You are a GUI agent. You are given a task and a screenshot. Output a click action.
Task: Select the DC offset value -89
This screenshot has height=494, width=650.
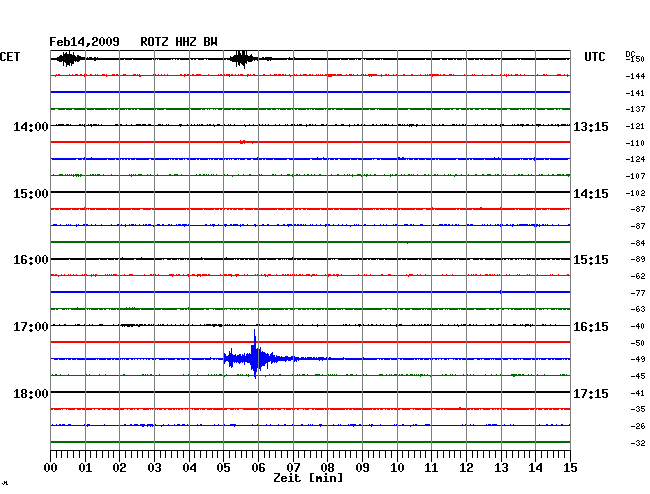tap(638, 259)
